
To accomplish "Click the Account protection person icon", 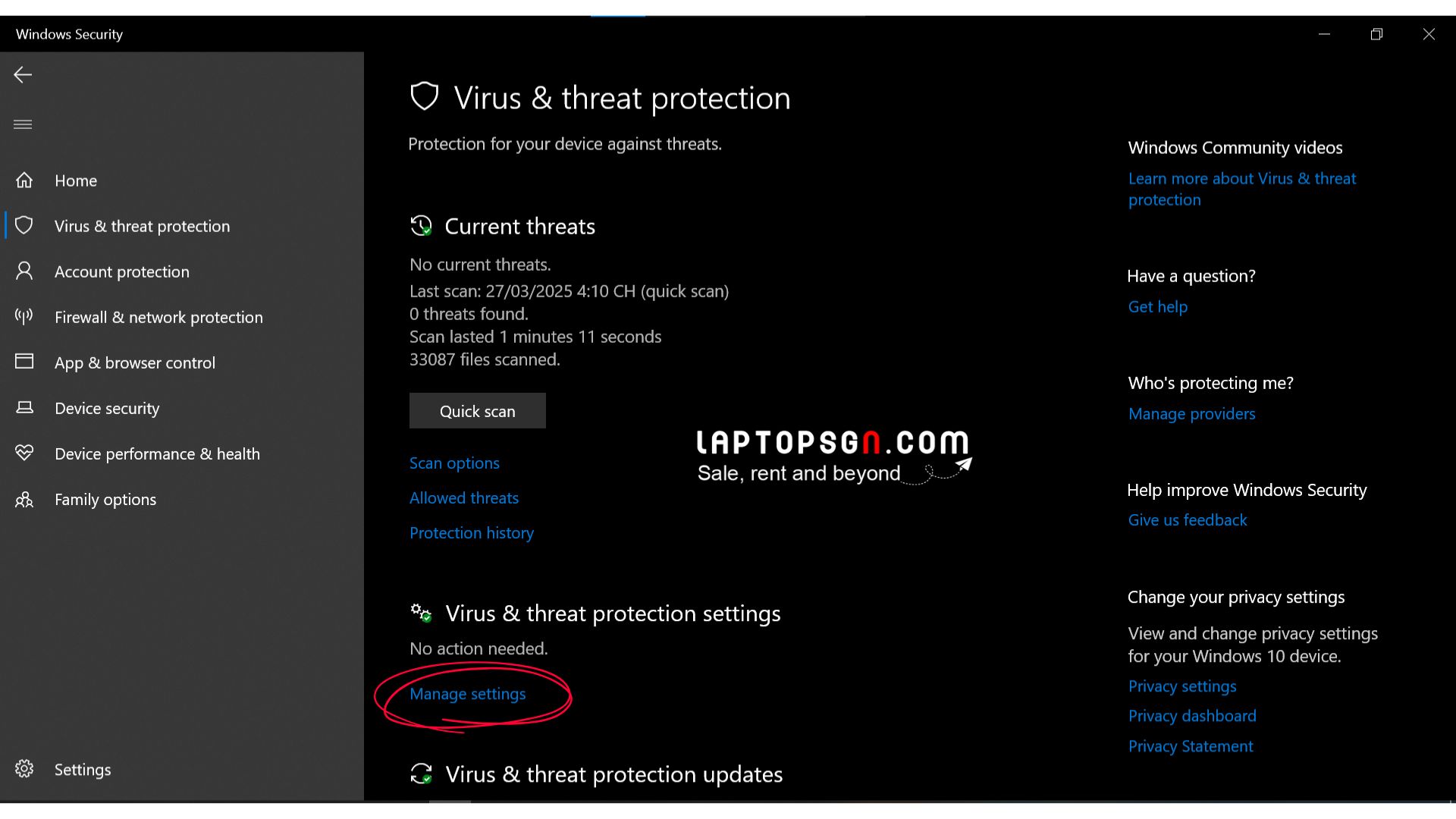I will (24, 271).
